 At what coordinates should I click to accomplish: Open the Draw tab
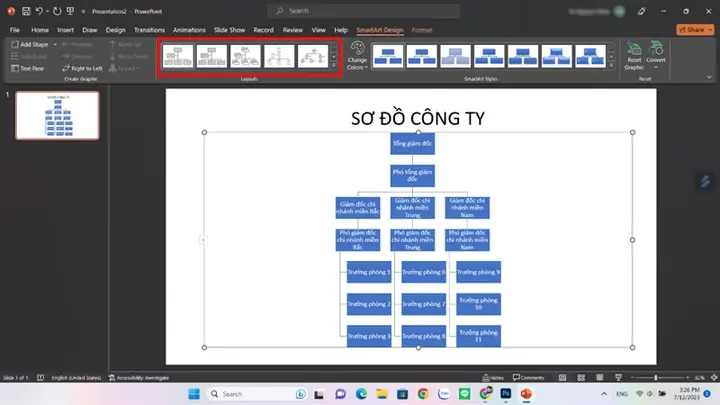pyautogui.click(x=90, y=30)
